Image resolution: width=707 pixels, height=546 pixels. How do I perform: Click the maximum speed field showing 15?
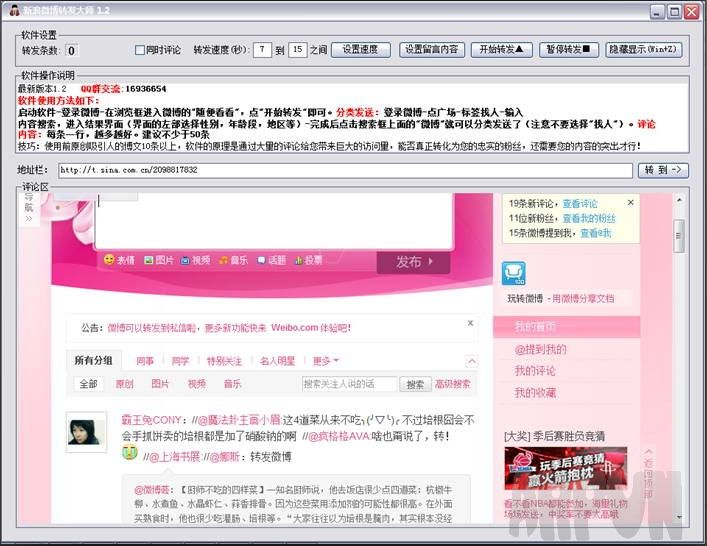298,50
